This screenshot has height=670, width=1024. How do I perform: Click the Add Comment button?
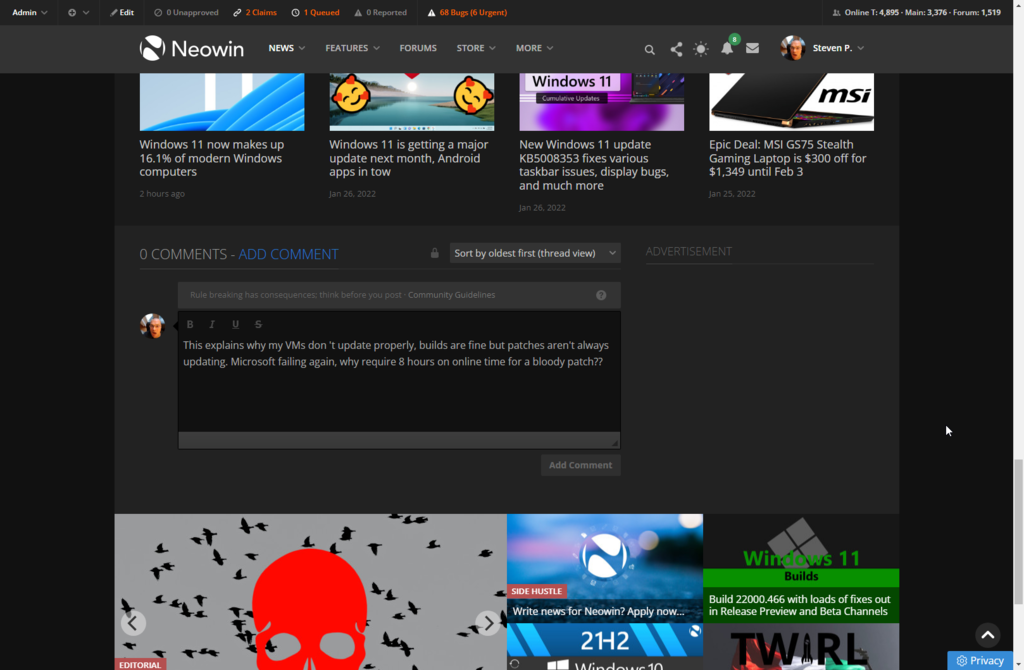(x=581, y=465)
